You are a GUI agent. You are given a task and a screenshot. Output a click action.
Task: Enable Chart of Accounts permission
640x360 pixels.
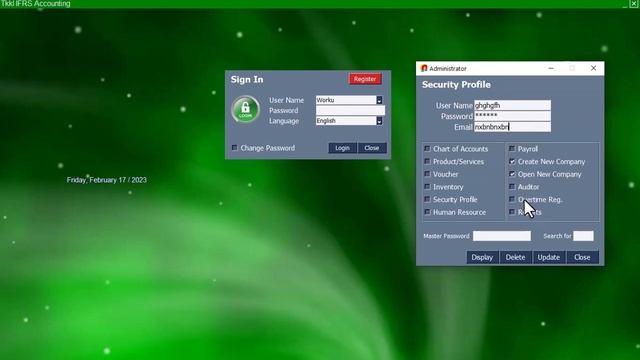(427, 149)
